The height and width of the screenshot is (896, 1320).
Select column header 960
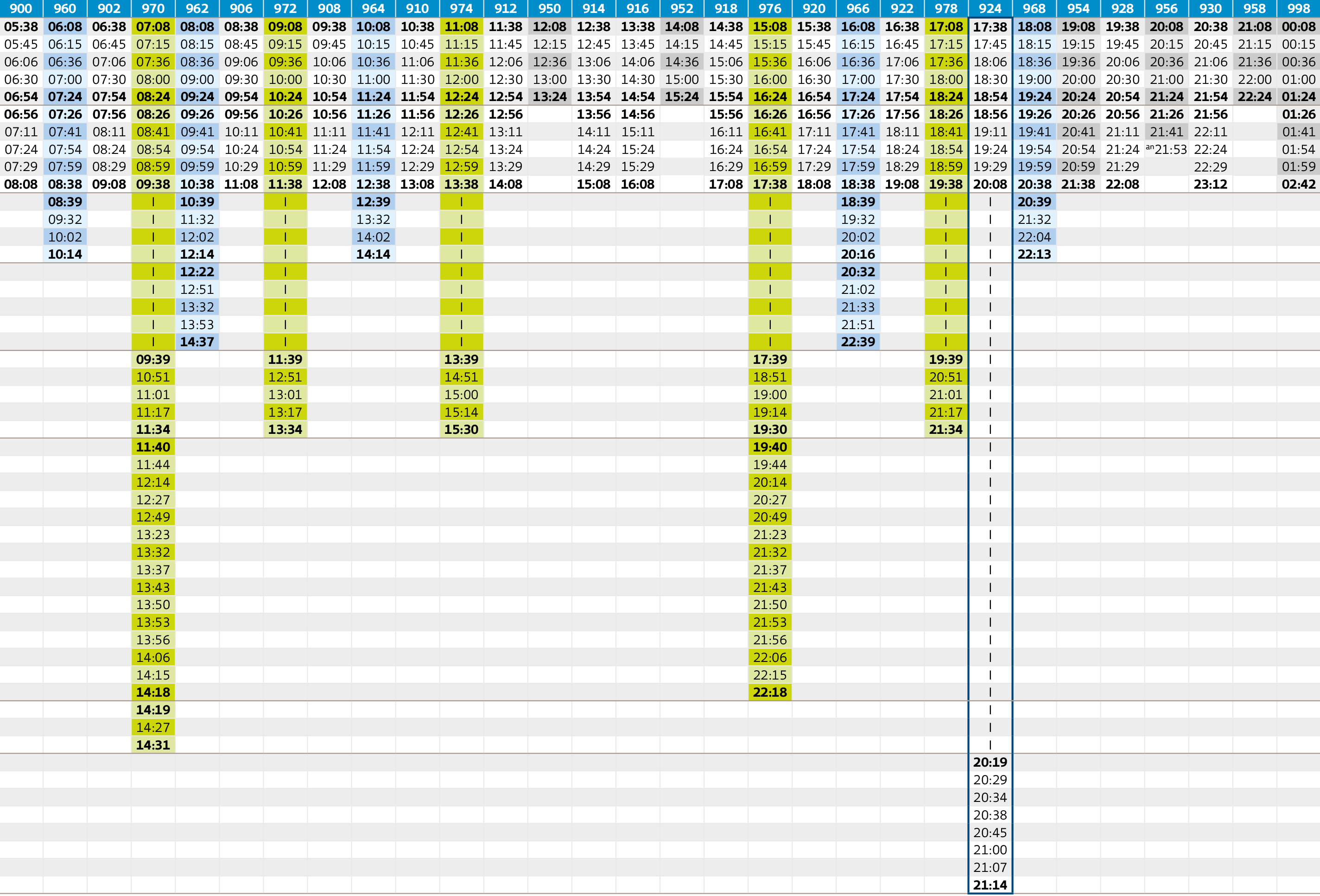[65, 8]
